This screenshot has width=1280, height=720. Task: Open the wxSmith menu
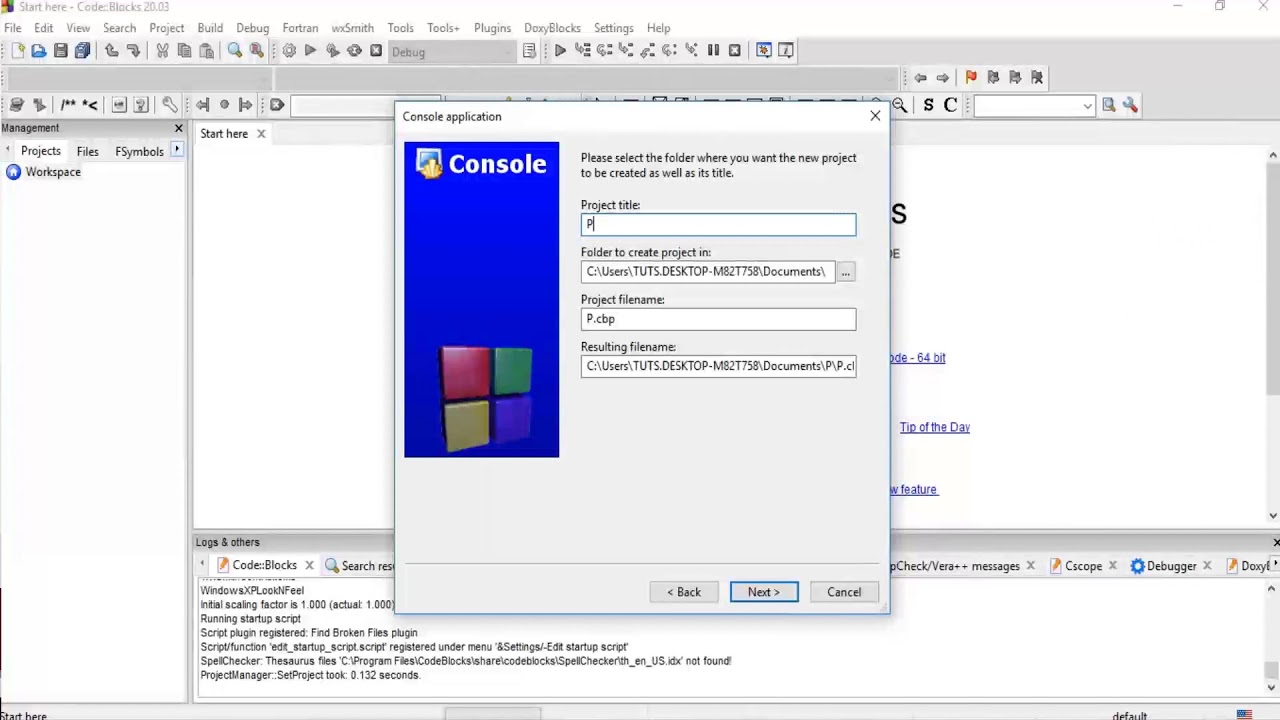352,28
